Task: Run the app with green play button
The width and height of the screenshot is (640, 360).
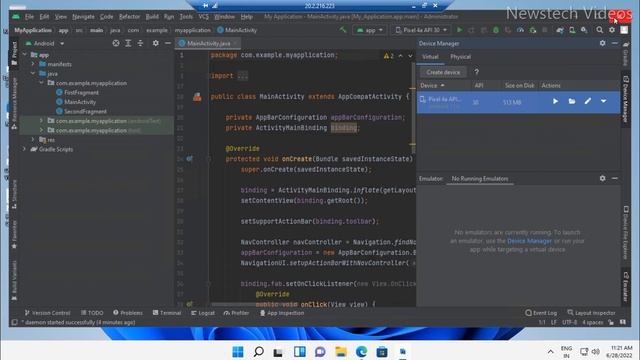Action: pyautogui.click(x=460, y=30)
